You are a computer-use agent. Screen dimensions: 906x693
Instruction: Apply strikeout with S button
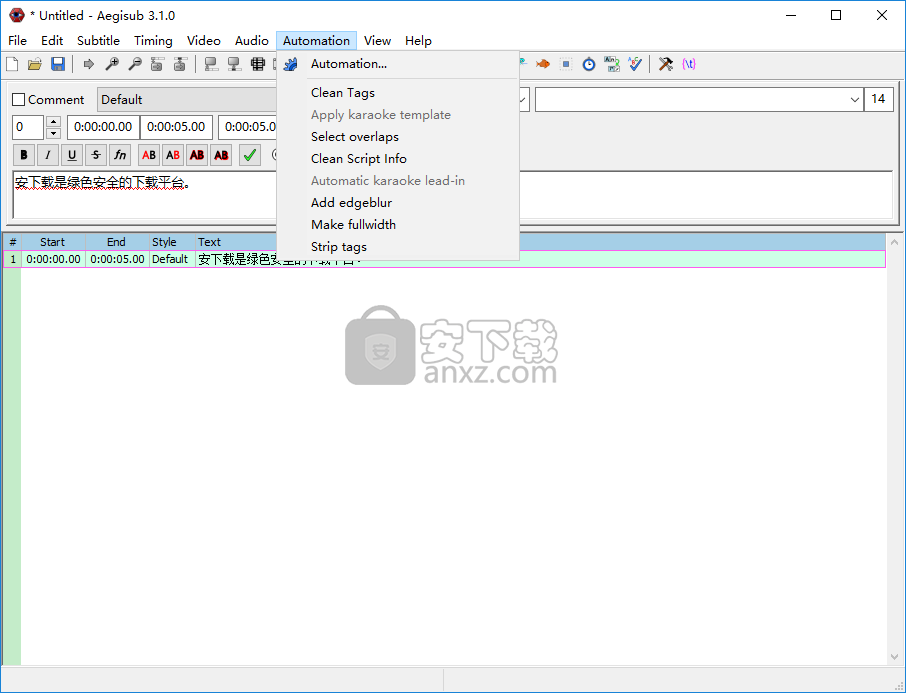tap(96, 155)
